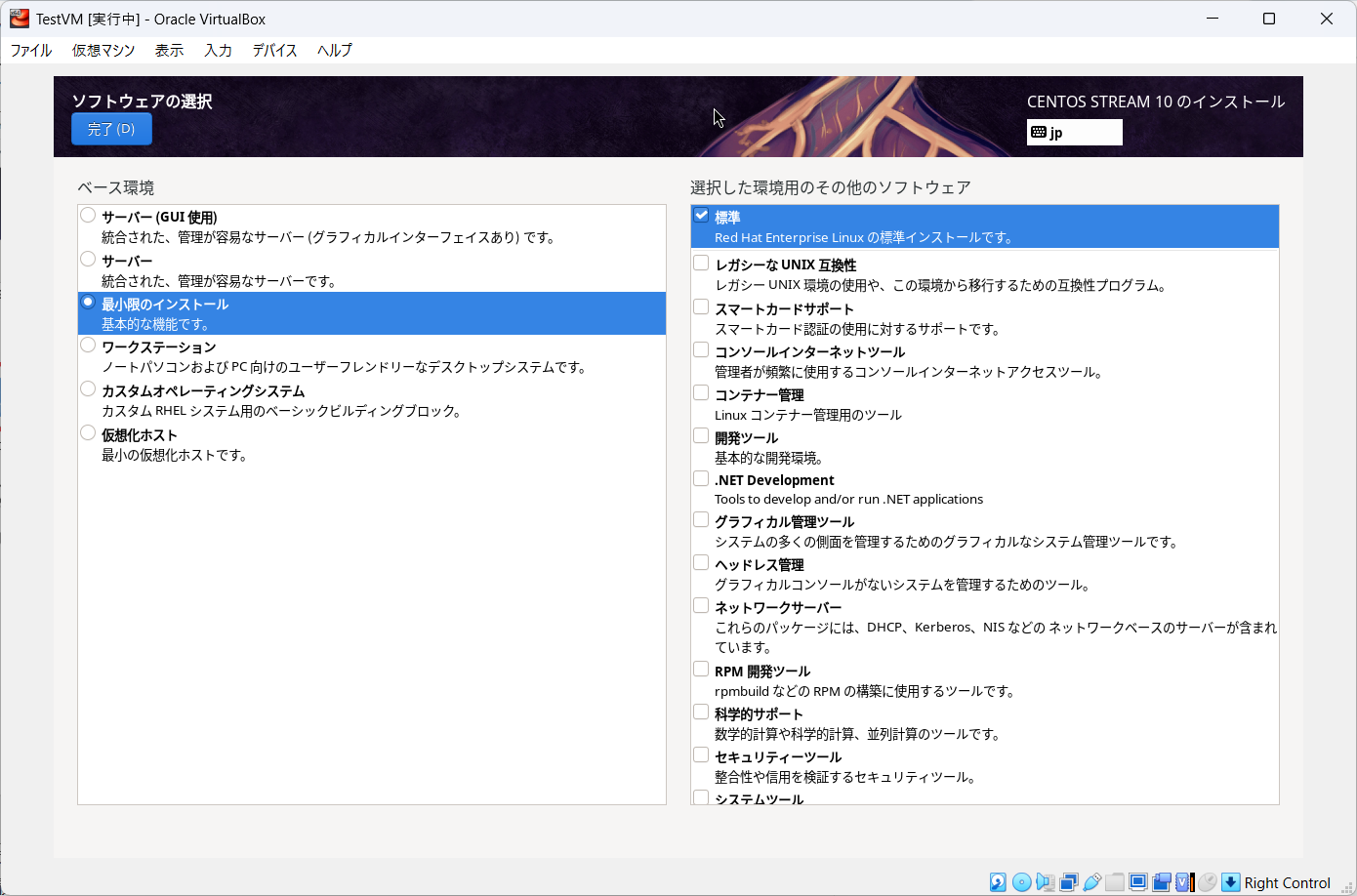Click 統合された、管理が容易なサーバーです text

tap(220, 281)
